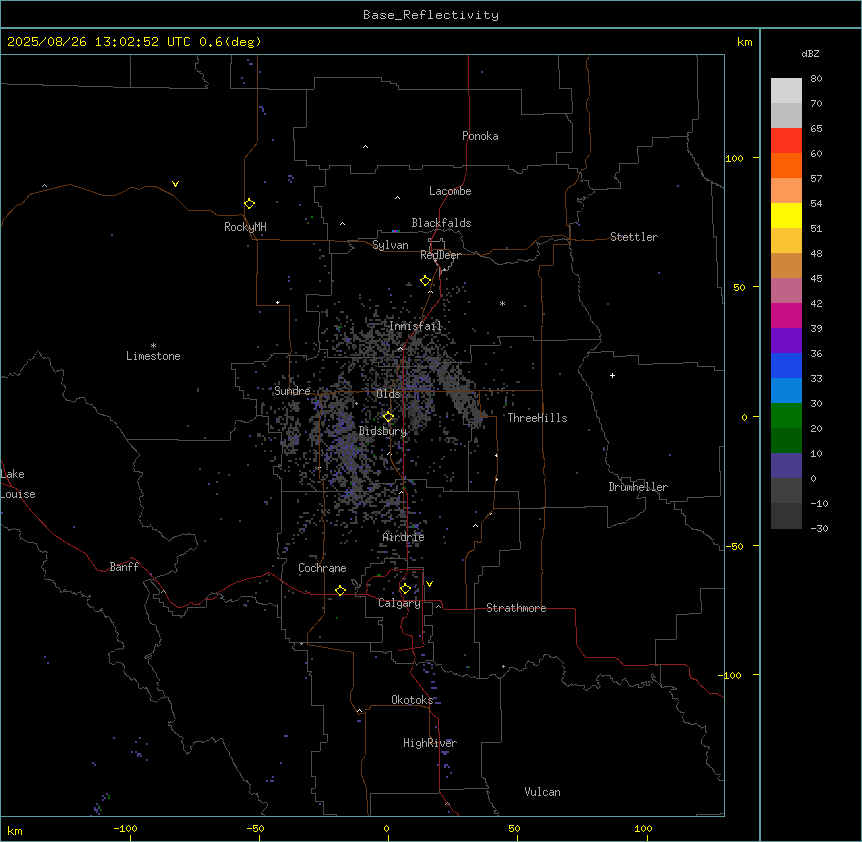This screenshot has width=862, height=842.
Task: Click the Didsbury label
Action: tap(383, 431)
